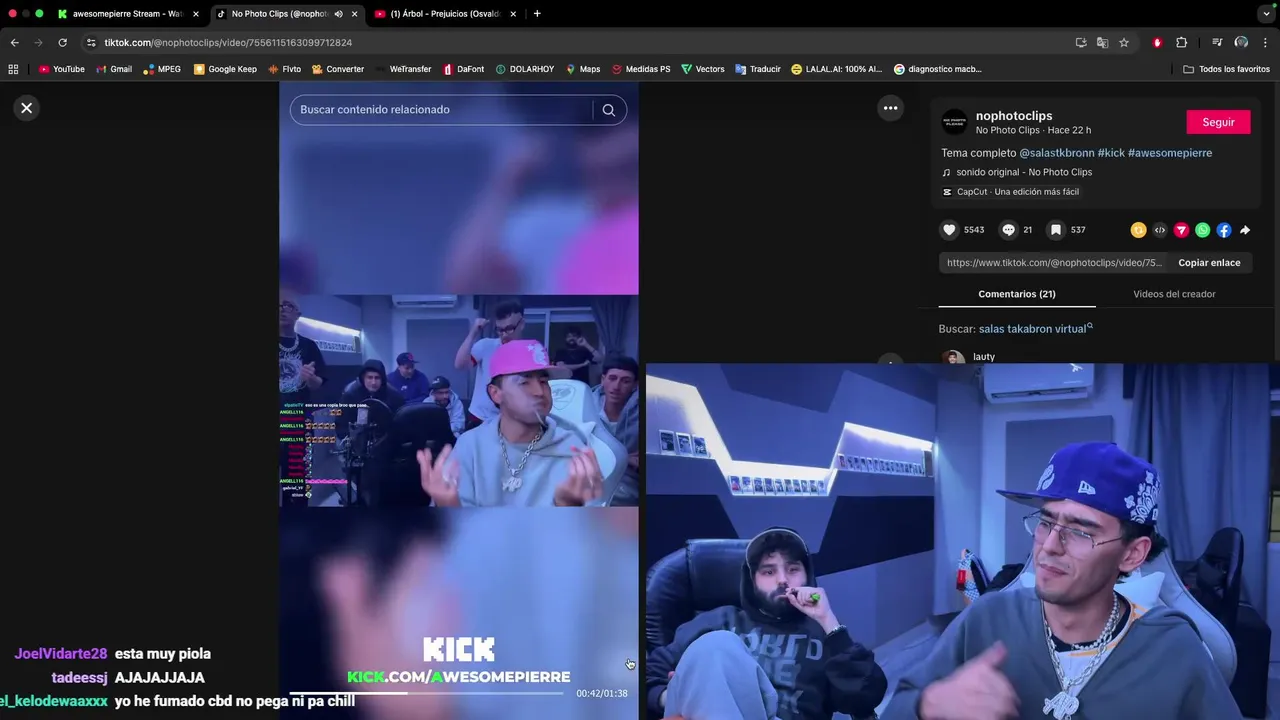The width and height of the screenshot is (1280, 720).
Task: Follow nophotoclips with Seguir button
Action: pyautogui.click(x=1218, y=122)
